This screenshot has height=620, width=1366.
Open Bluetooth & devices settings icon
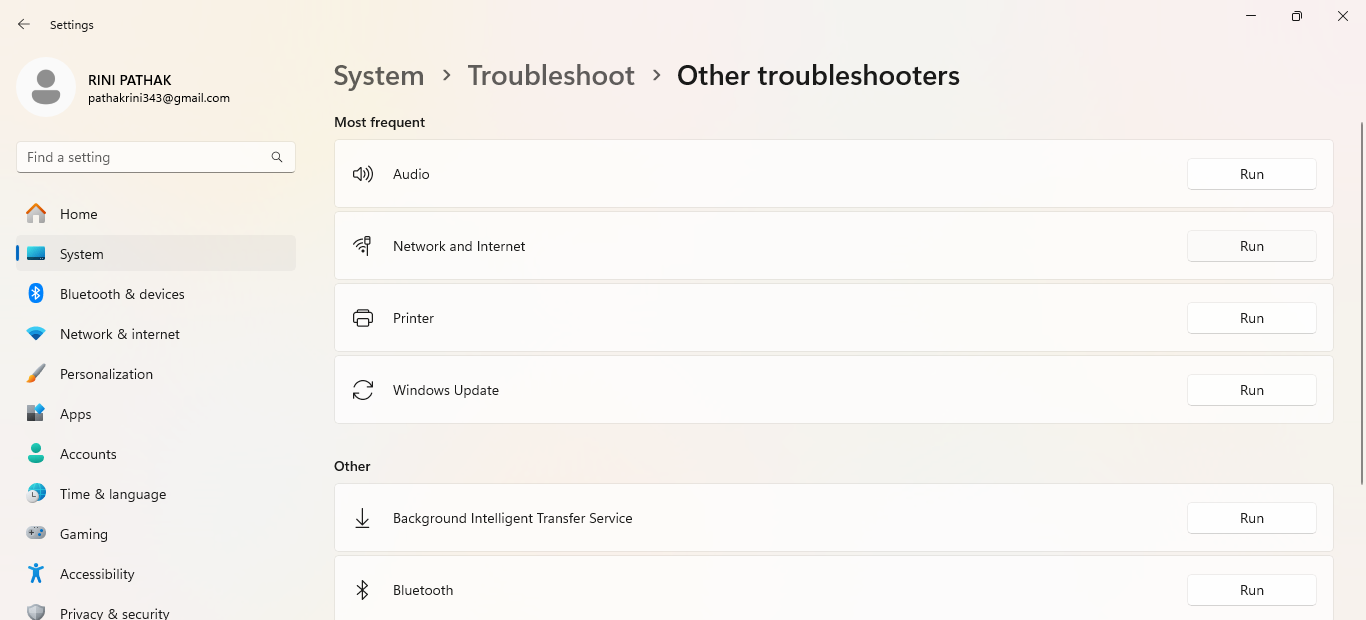click(36, 294)
